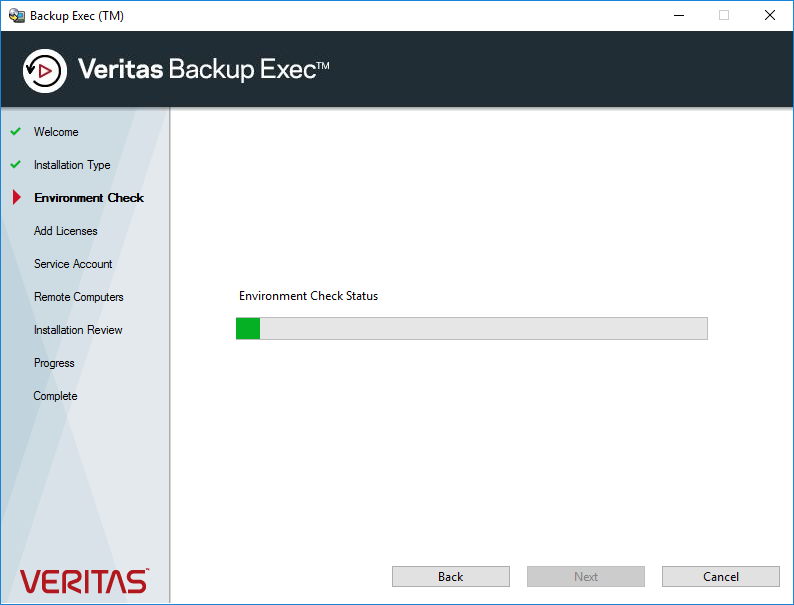This screenshot has width=794, height=605.
Task: Select the Installation Type step
Action: pyautogui.click(x=72, y=165)
